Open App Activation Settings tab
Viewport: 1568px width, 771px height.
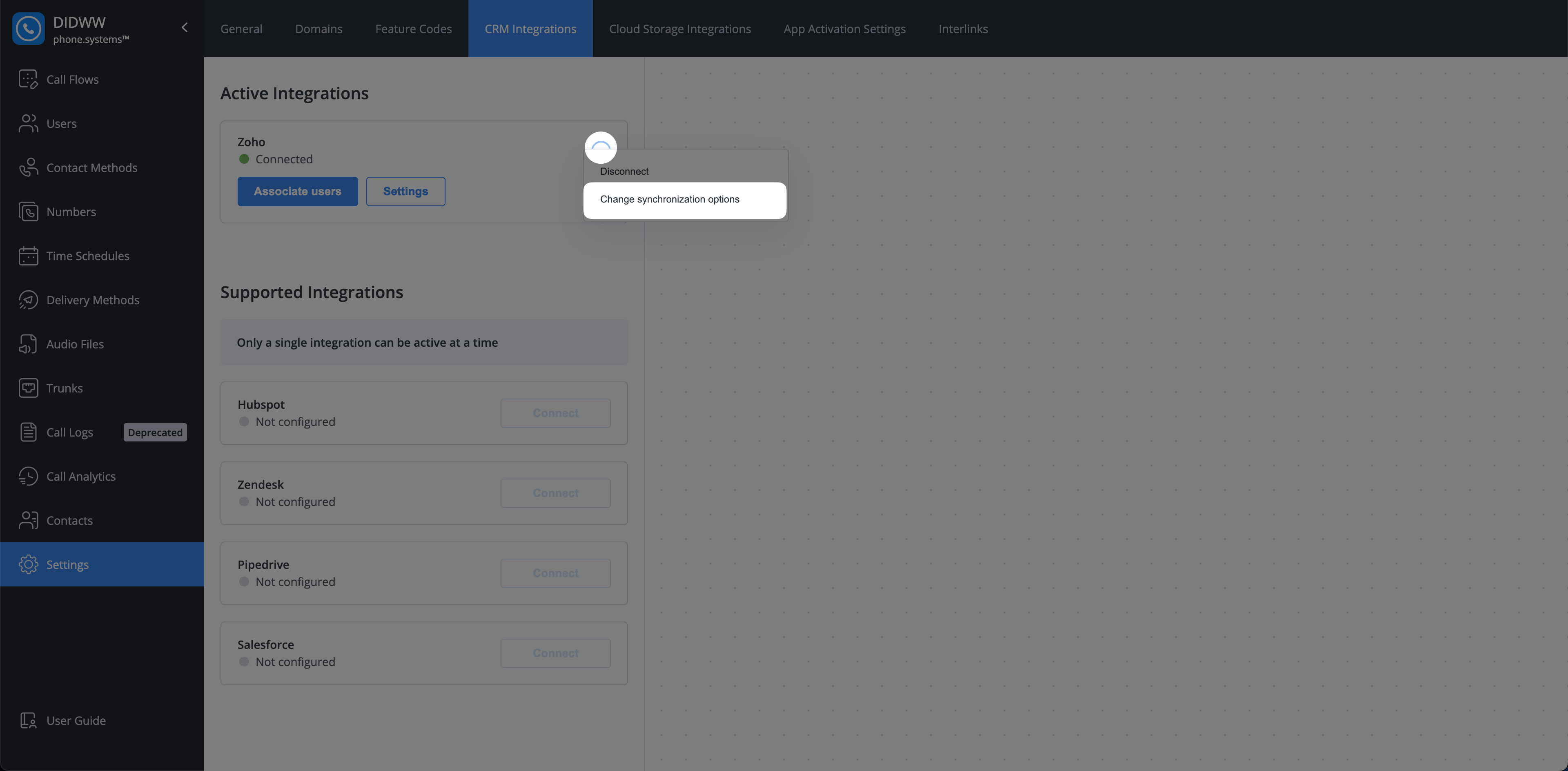(x=844, y=29)
